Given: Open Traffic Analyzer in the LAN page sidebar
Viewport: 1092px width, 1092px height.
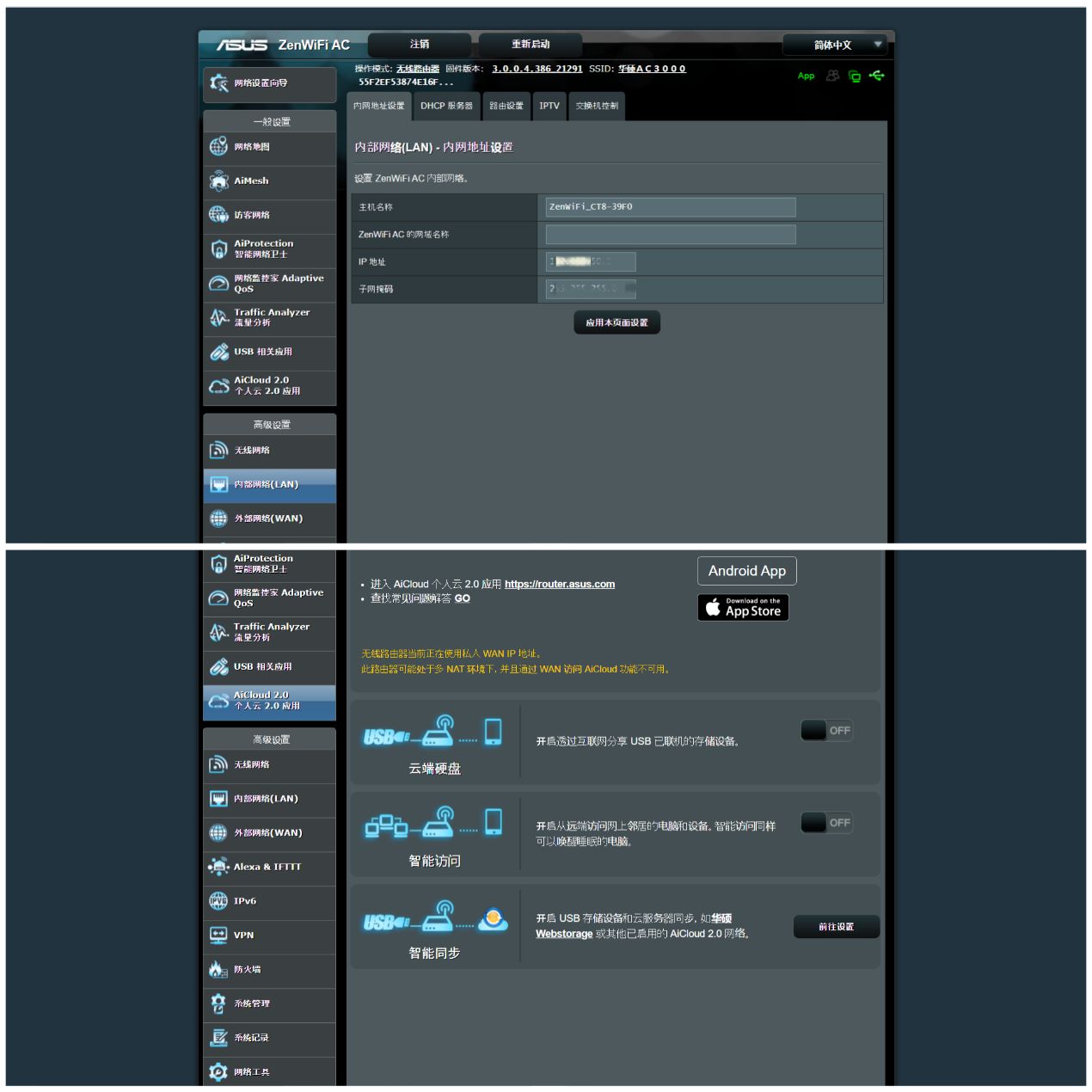Looking at the screenshot, I should (270, 317).
